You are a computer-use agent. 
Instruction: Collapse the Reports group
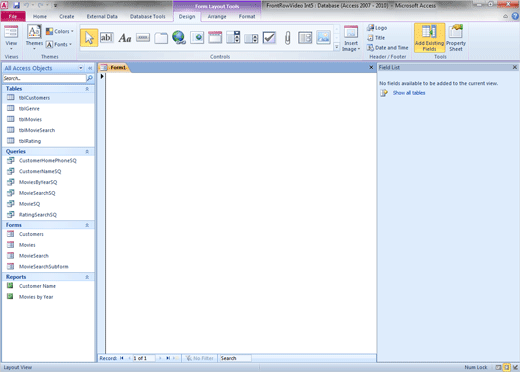[87, 277]
